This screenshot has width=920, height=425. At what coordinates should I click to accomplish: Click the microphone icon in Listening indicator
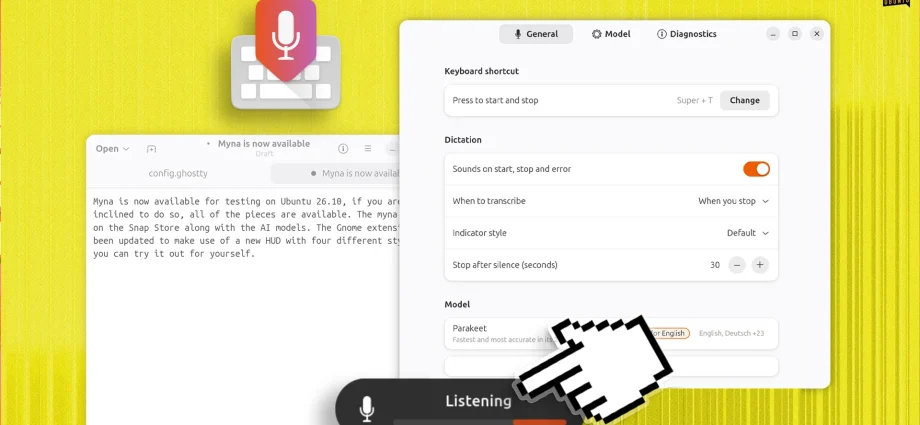pos(367,409)
